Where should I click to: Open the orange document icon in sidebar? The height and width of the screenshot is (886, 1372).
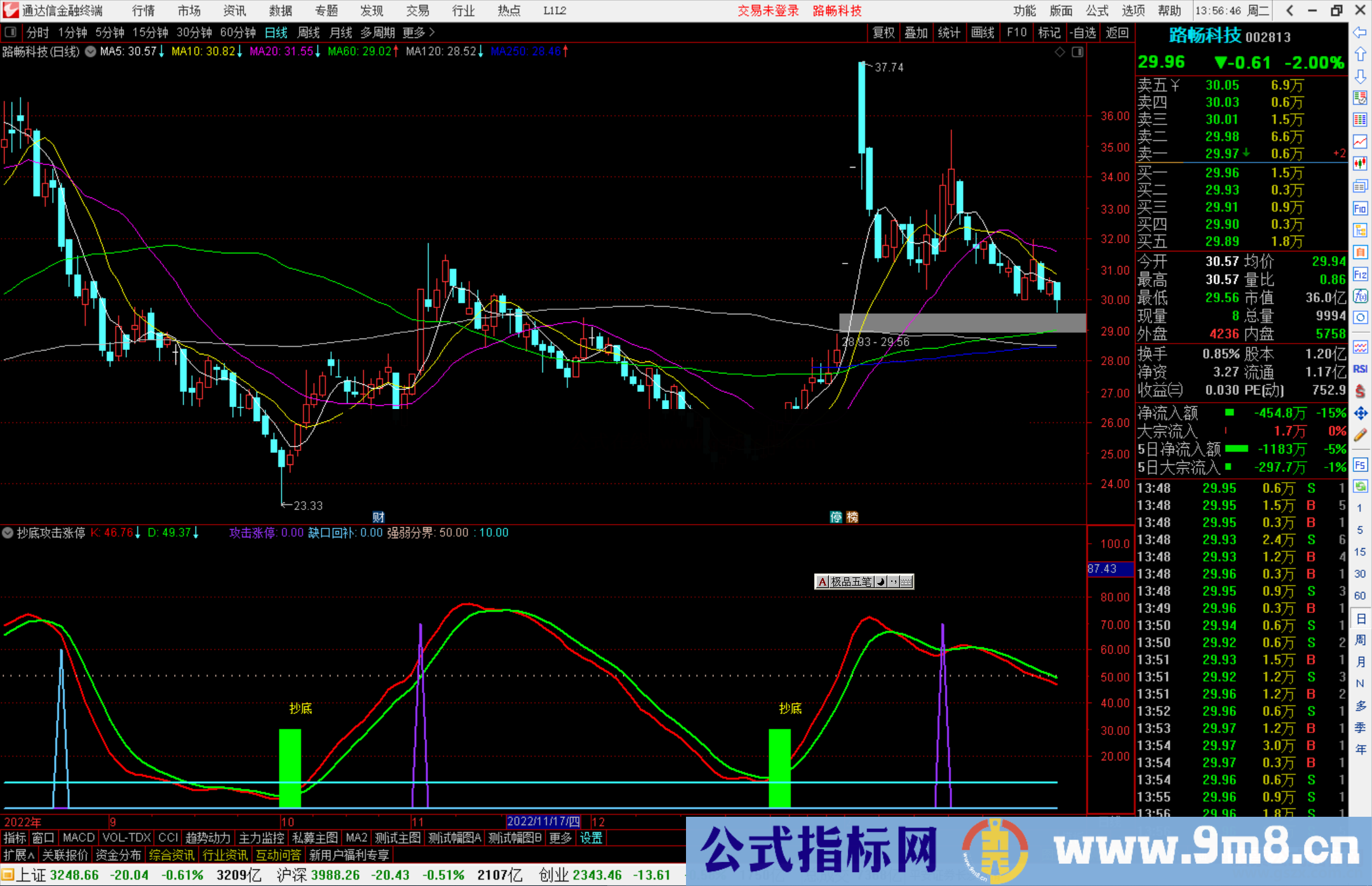(1360, 252)
